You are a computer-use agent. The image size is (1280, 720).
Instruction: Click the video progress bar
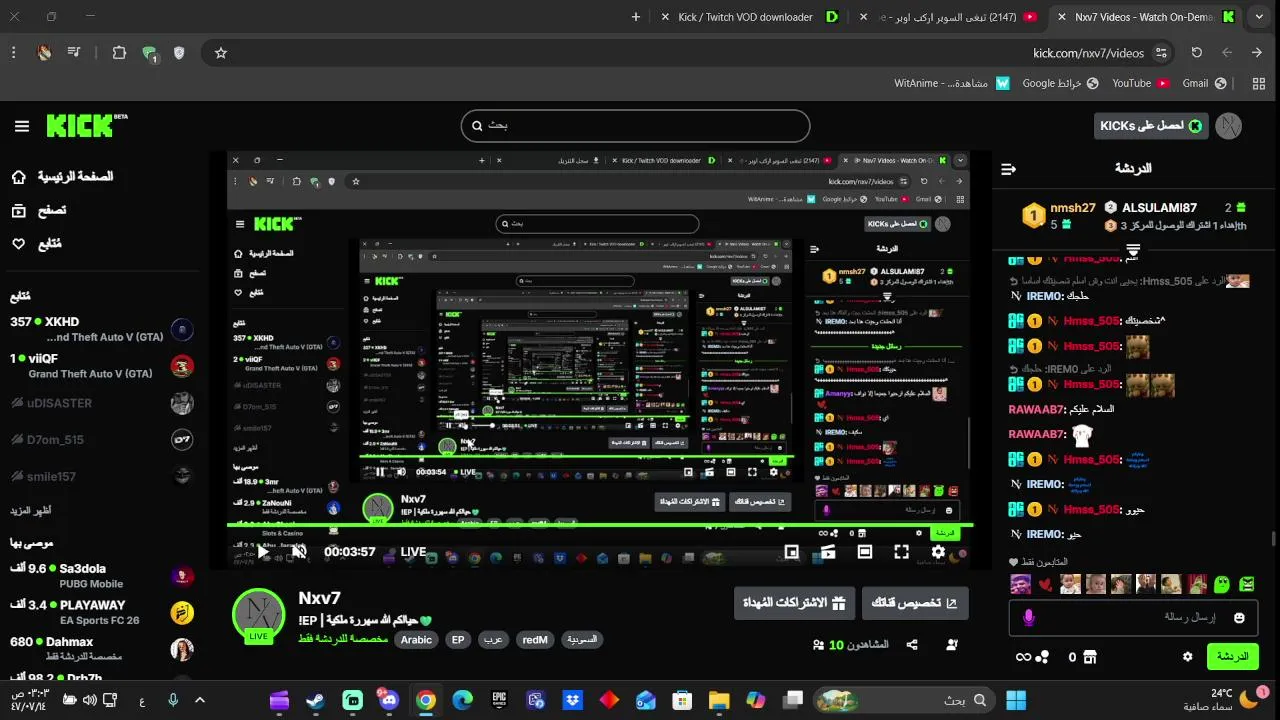click(600, 524)
